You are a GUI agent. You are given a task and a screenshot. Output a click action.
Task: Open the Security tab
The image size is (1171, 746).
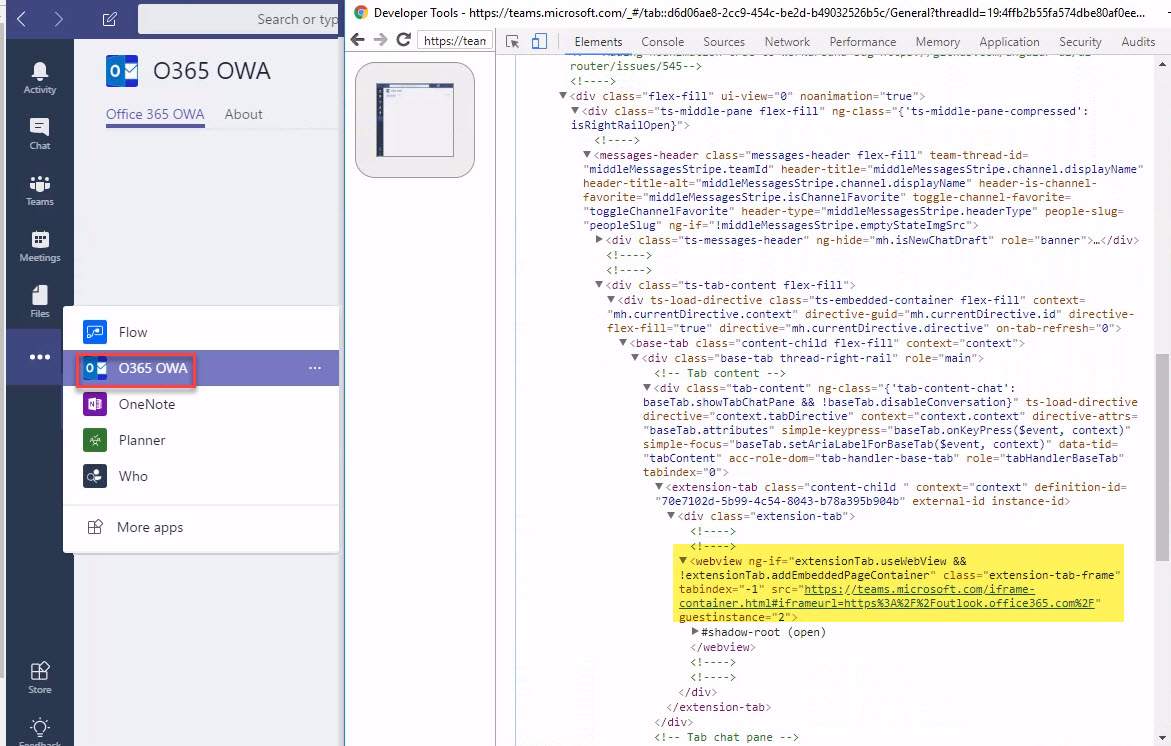[x=1080, y=42]
